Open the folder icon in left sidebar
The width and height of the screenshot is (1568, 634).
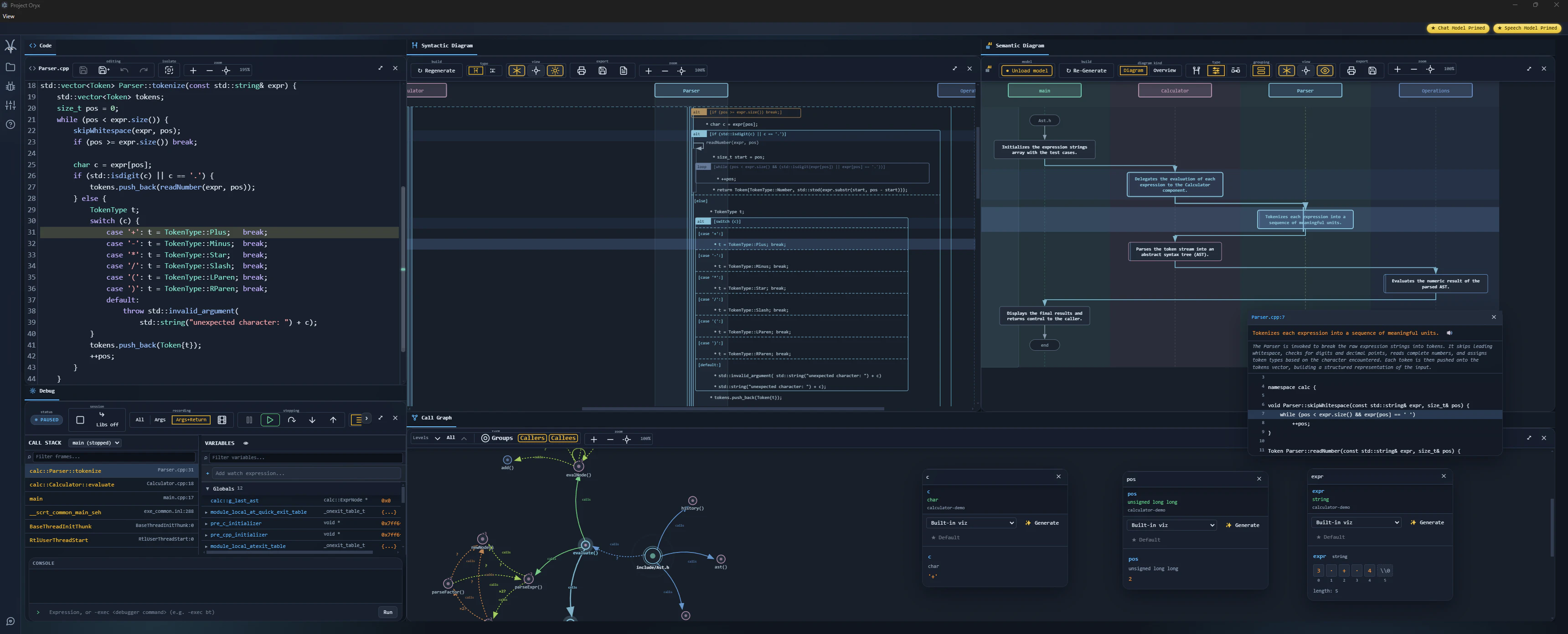point(10,67)
